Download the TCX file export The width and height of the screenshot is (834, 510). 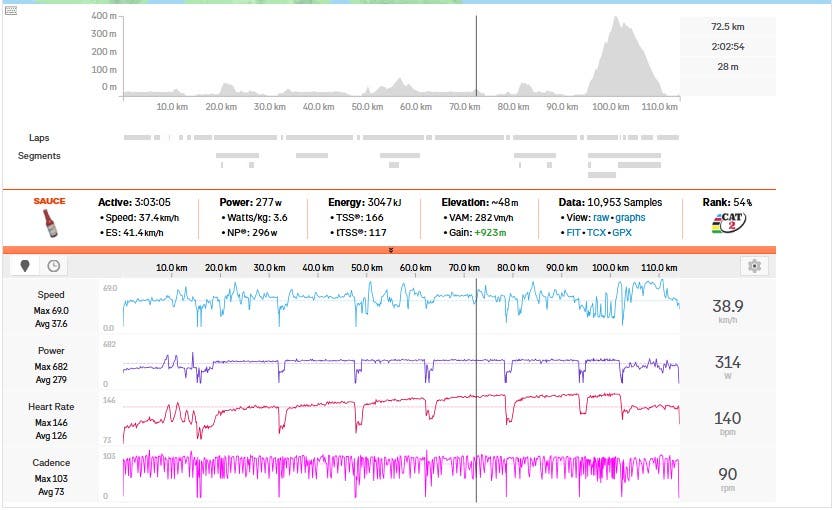coord(596,233)
